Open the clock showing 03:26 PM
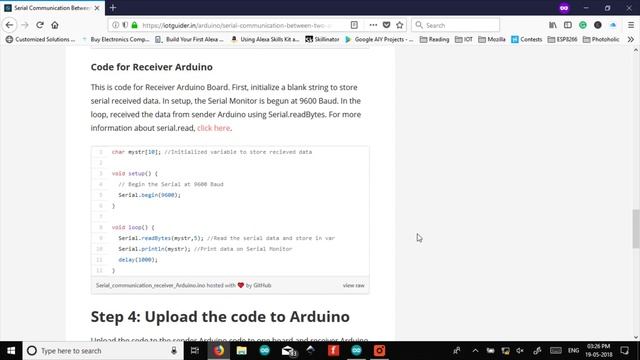This screenshot has width=640, height=360. coord(599,351)
